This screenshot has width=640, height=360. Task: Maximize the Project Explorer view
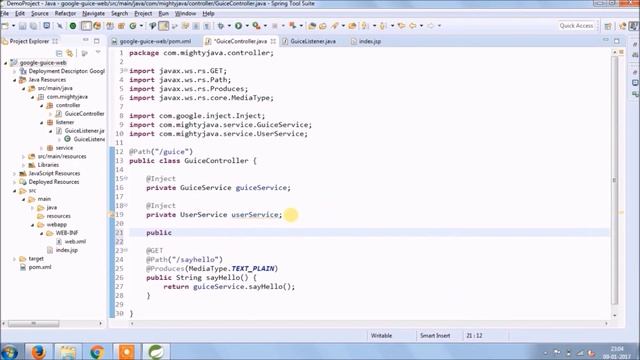click(97, 41)
